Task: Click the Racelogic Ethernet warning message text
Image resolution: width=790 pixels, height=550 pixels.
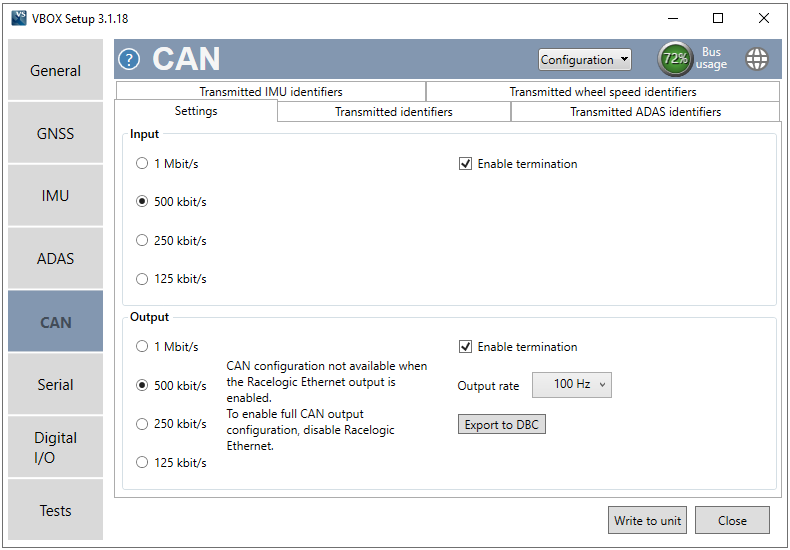Action: pyautogui.click(x=326, y=405)
